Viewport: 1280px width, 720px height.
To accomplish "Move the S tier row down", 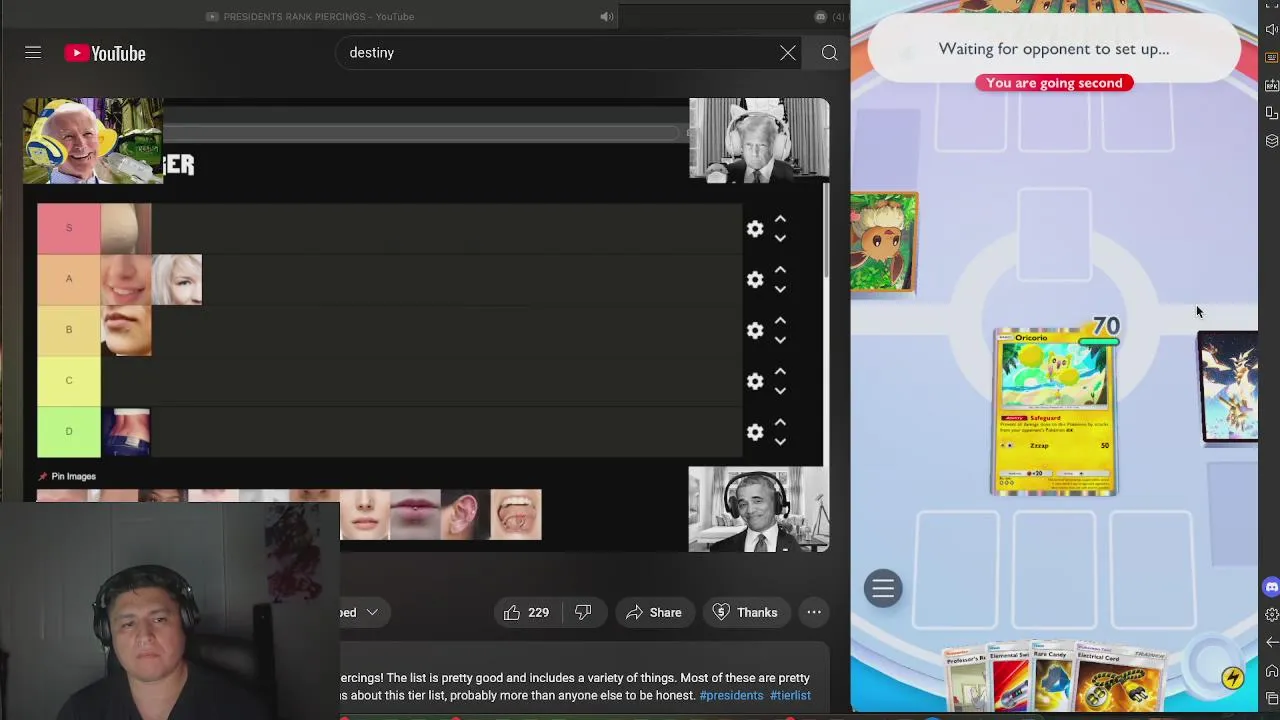I will pyautogui.click(x=780, y=238).
